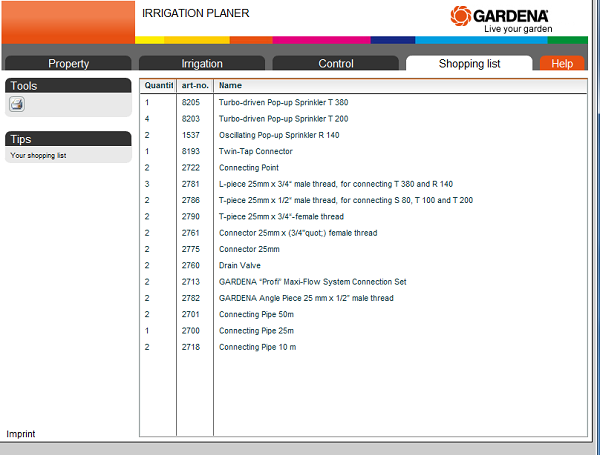The width and height of the screenshot is (600, 455).
Task: Click article number 2700
Action: click(x=191, y=331)
